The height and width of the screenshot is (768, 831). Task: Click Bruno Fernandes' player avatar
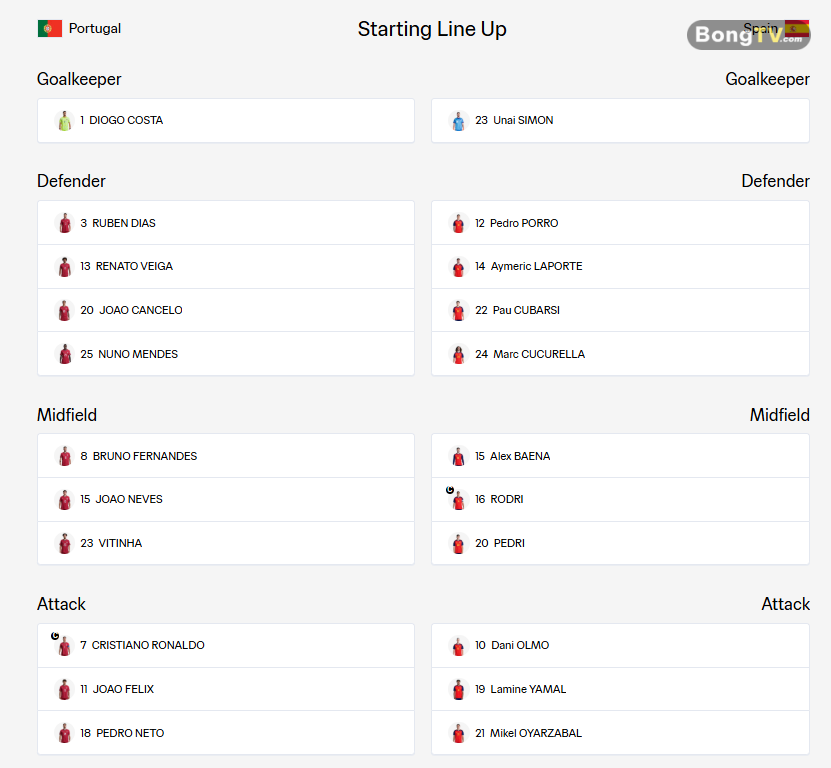coord(65,456)
